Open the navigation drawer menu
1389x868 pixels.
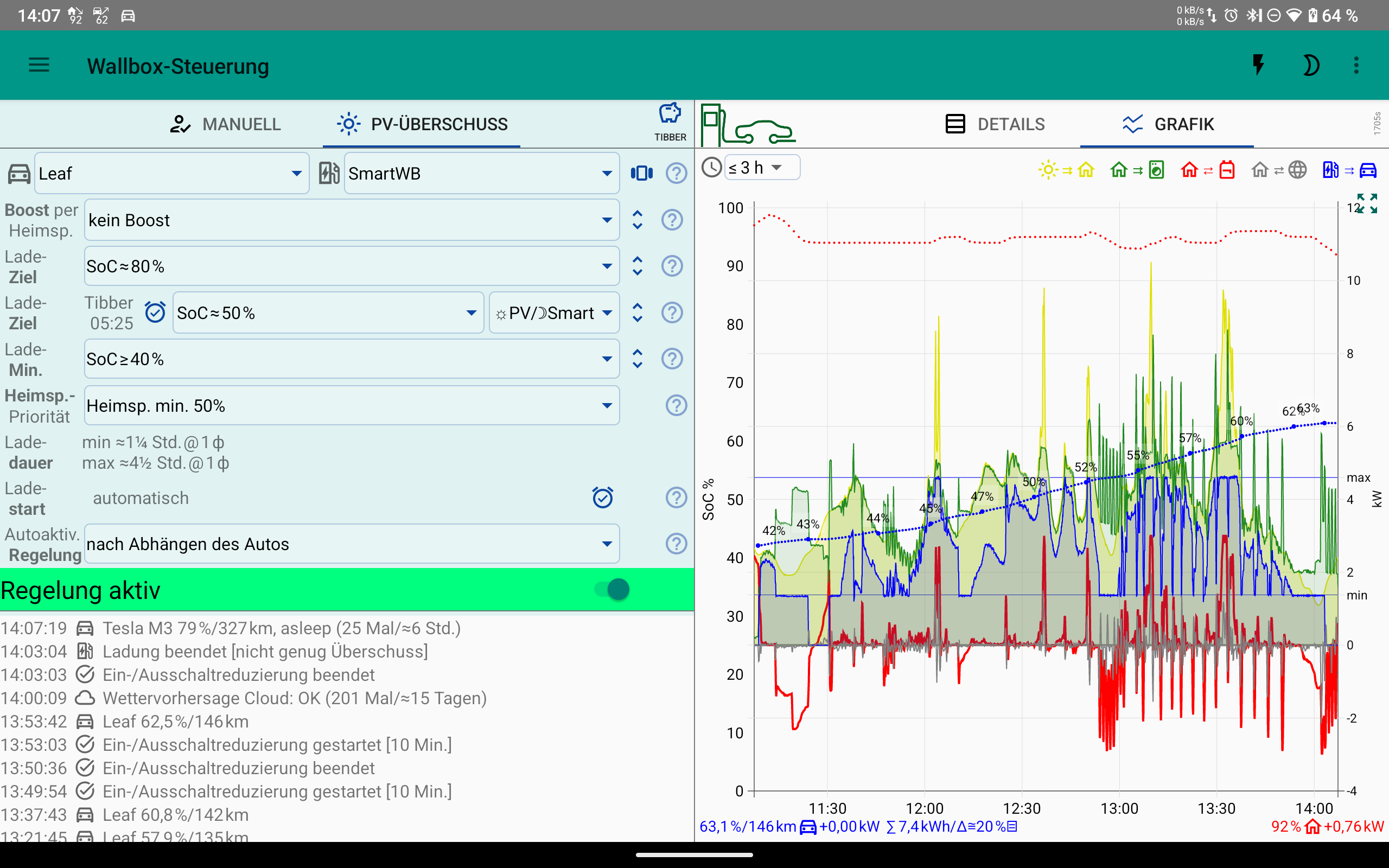39,65
